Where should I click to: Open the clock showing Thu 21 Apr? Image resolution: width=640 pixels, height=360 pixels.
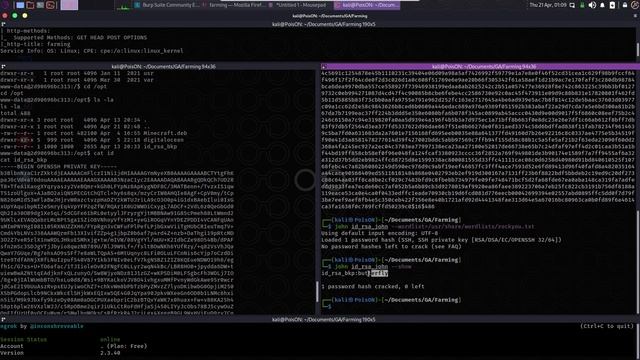tap(548, 5)
